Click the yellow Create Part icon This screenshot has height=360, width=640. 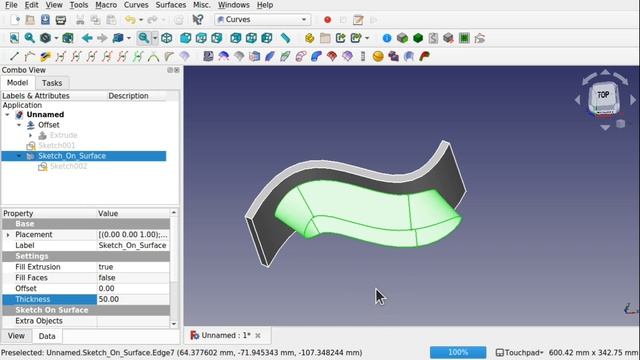(x=309, y=38)
